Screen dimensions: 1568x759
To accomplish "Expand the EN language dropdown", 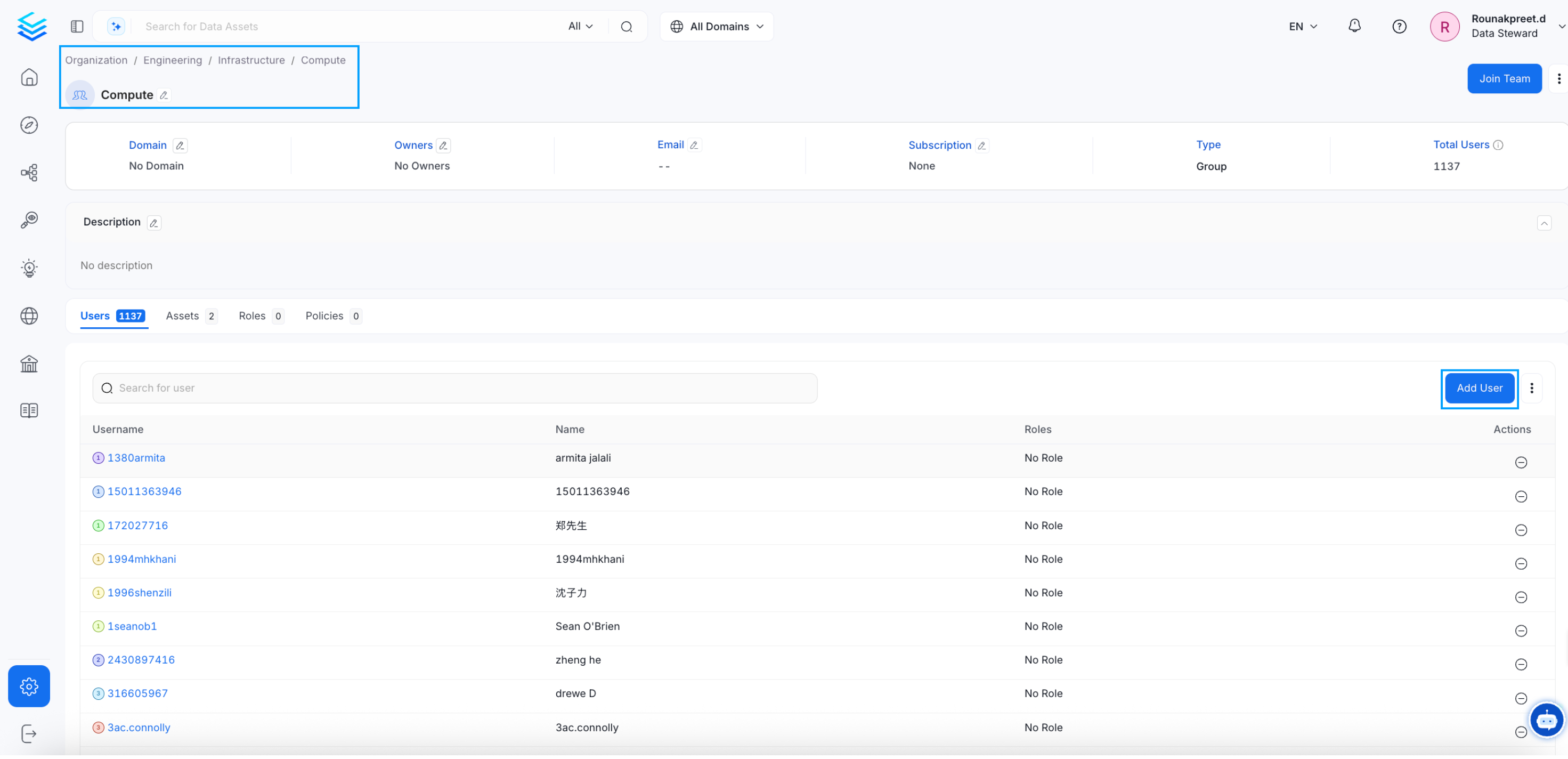I will pos(1303,26).
